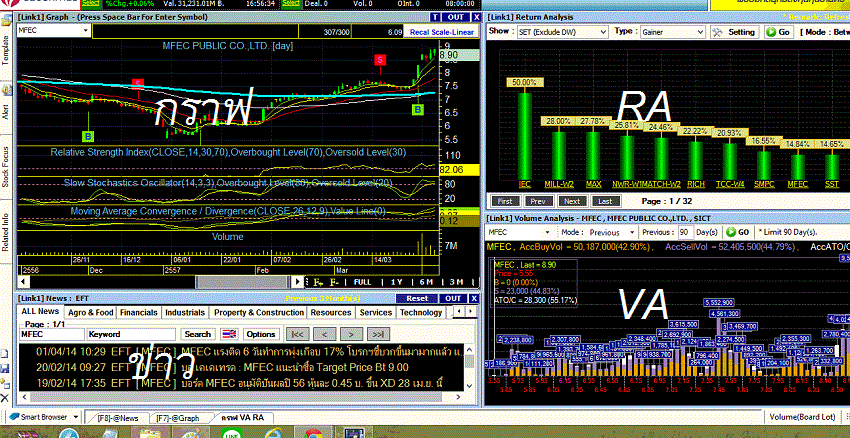Click the chart horizontal scrollbar thumb
The image size is (850, 438).
pyautogui.click(x=241, y=282)
